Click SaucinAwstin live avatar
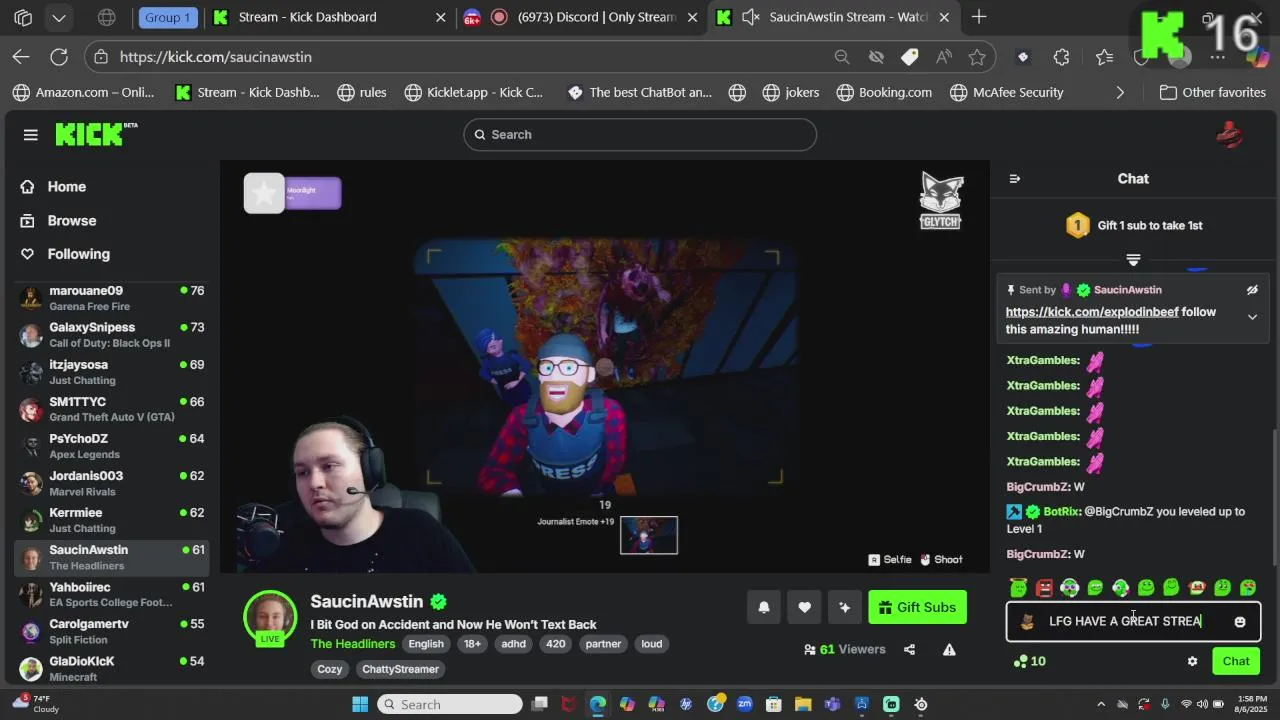 pyautogui.click(x=270, y=616)
